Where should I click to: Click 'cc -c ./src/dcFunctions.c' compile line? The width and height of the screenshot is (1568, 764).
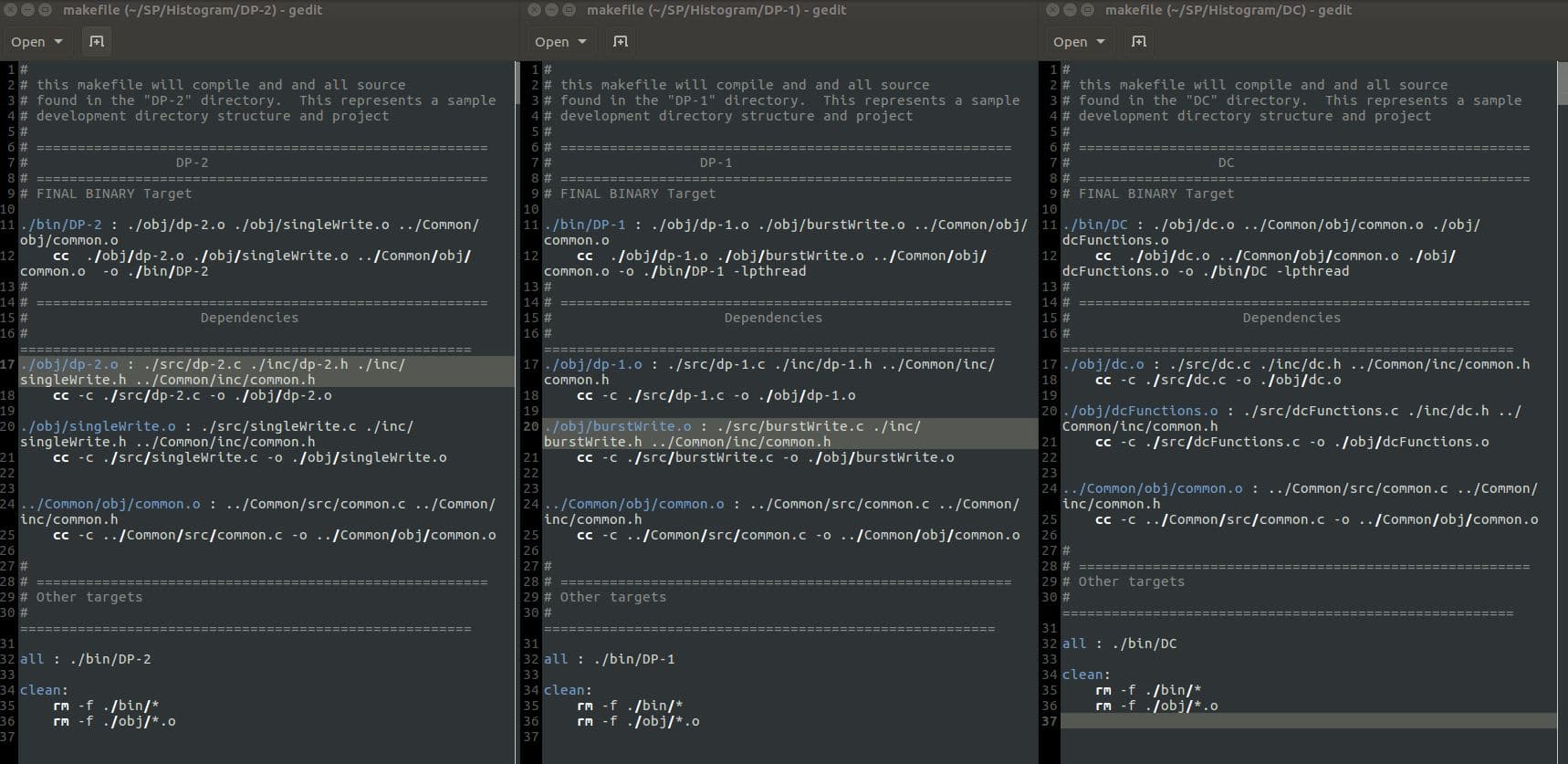point(1292,442)
